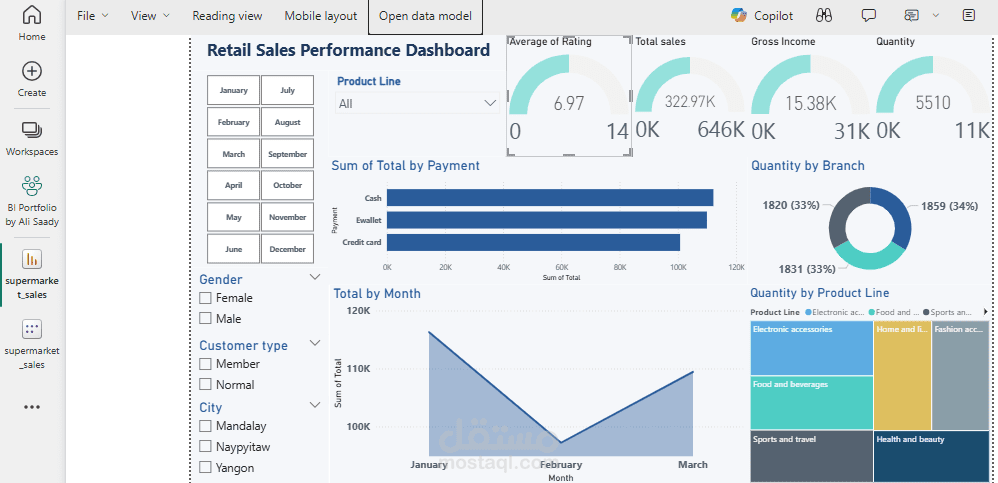Open the more options ellipsis in sidebar
Viewport: 998px width, 483px height.
(32, 407)
